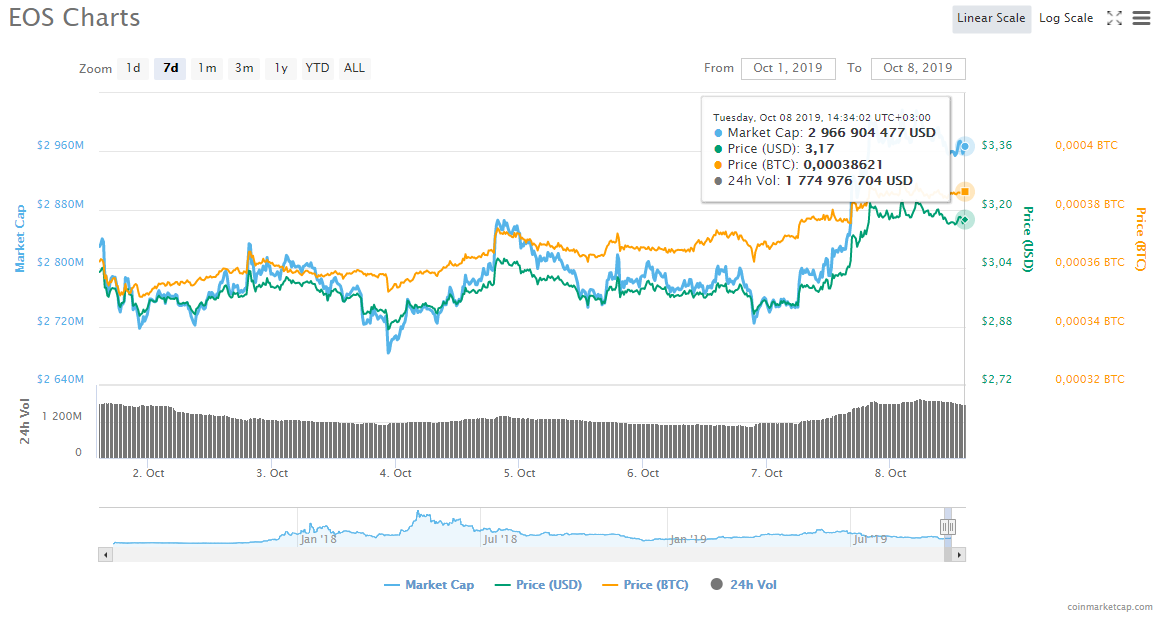Click the blue Market Cap data point marker
The image size is (1163, 622).
coord(965,146)
